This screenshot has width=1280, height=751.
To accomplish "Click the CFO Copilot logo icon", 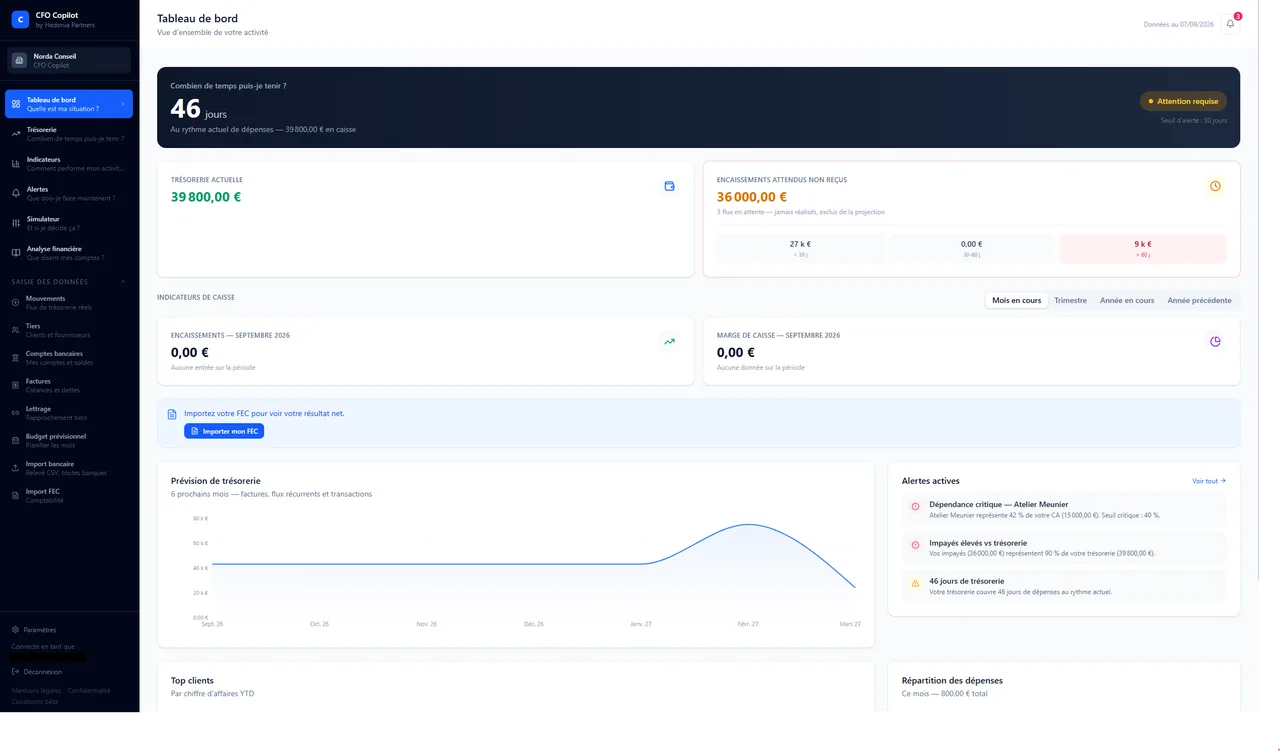I will [x=20, y=19].
